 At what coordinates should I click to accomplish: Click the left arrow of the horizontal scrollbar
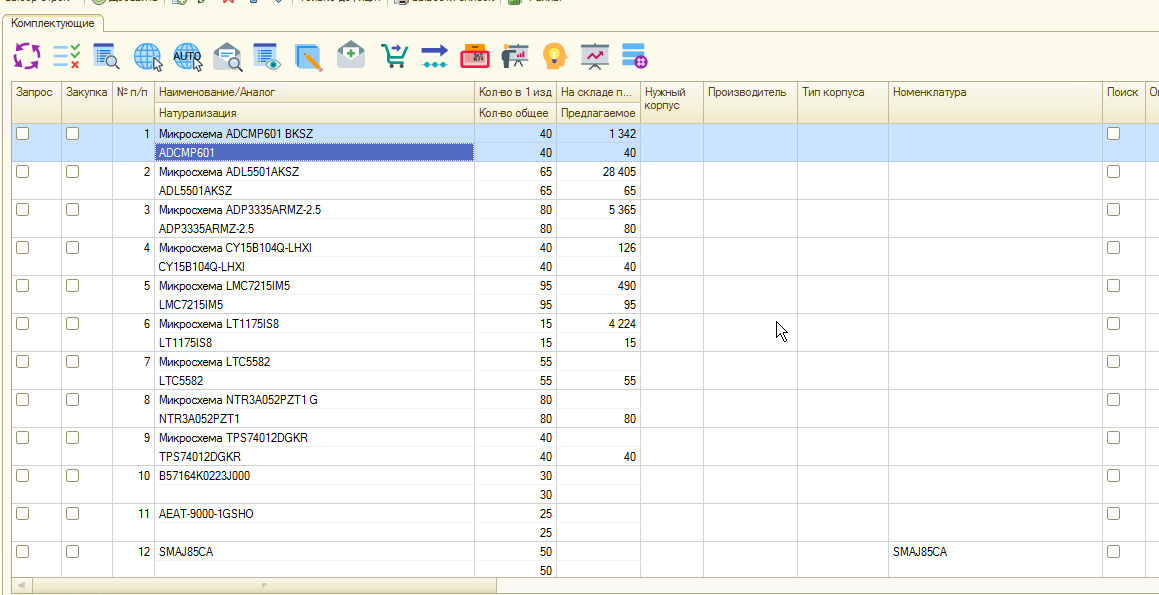pos(19,585)
